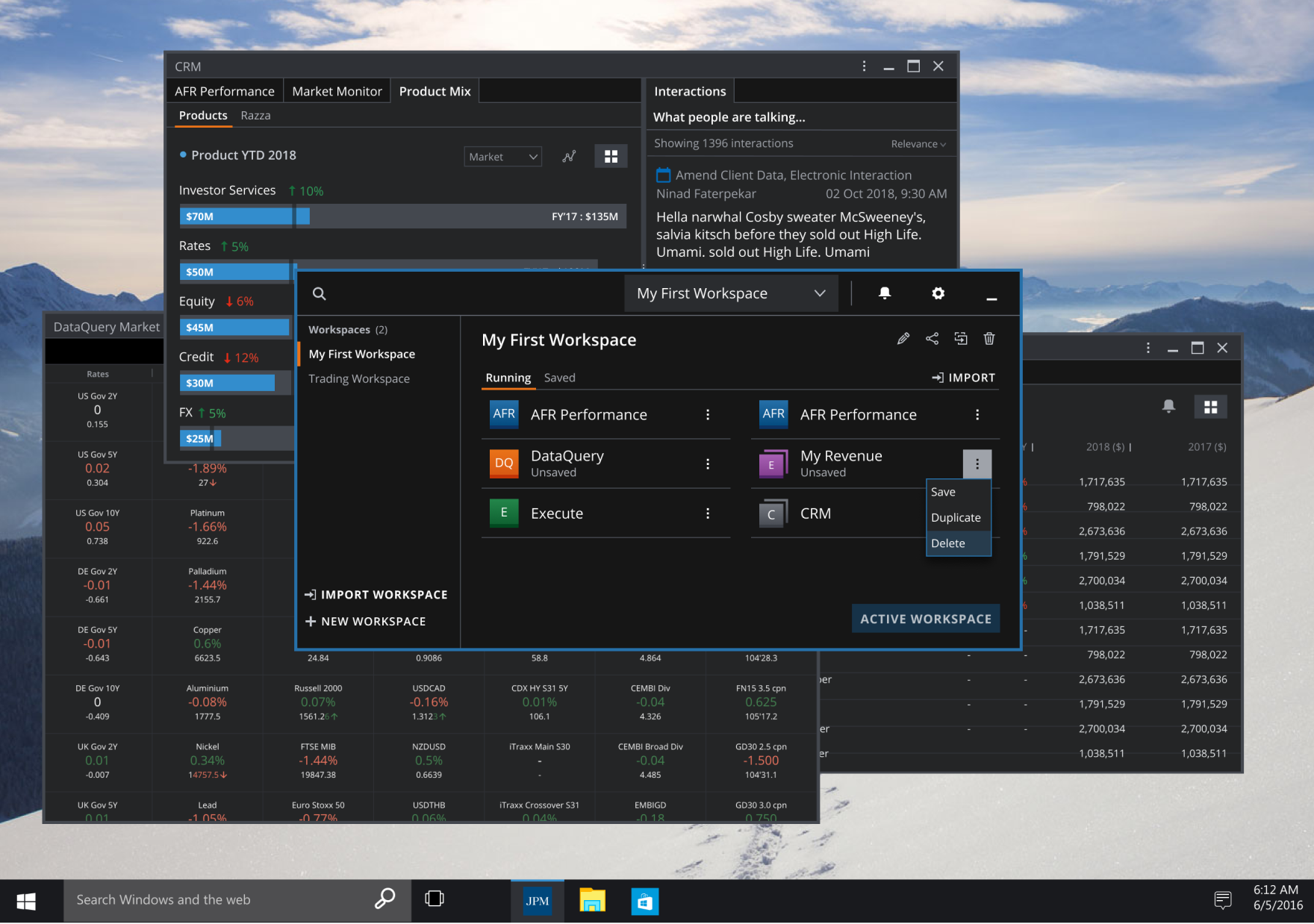Viewport: 1314px width, 924px height.
Task: Close the My Revenue options menu button
Action: pos(977,463)
